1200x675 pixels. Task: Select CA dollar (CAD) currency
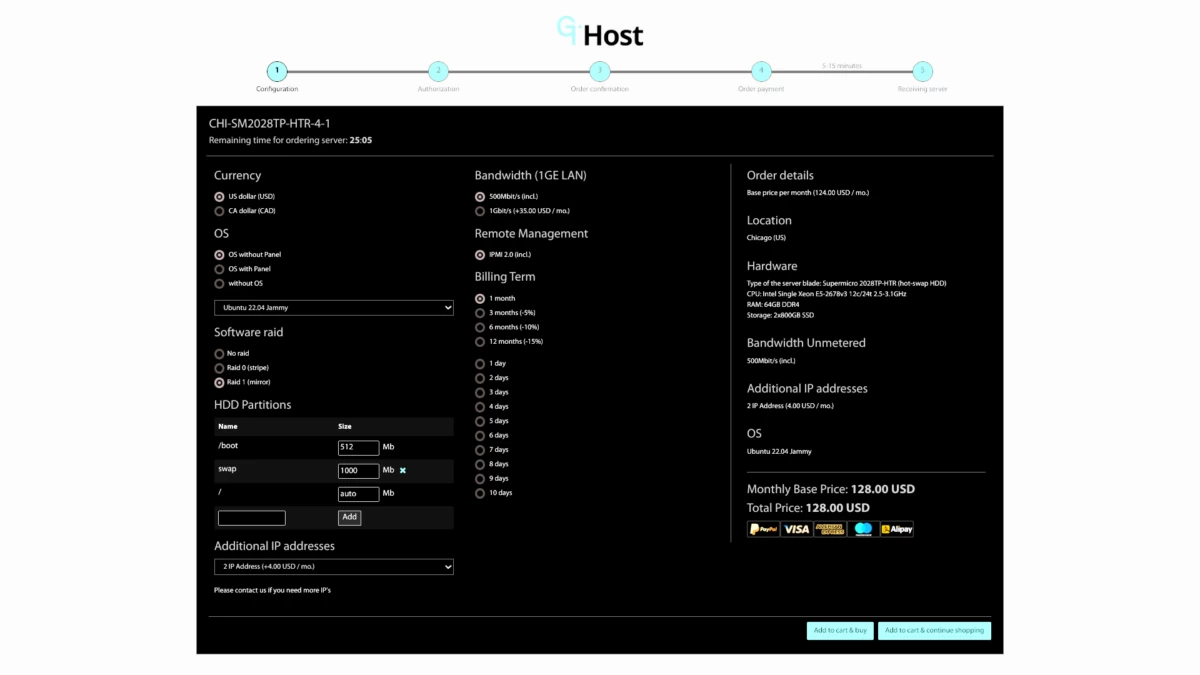[219, 211]
